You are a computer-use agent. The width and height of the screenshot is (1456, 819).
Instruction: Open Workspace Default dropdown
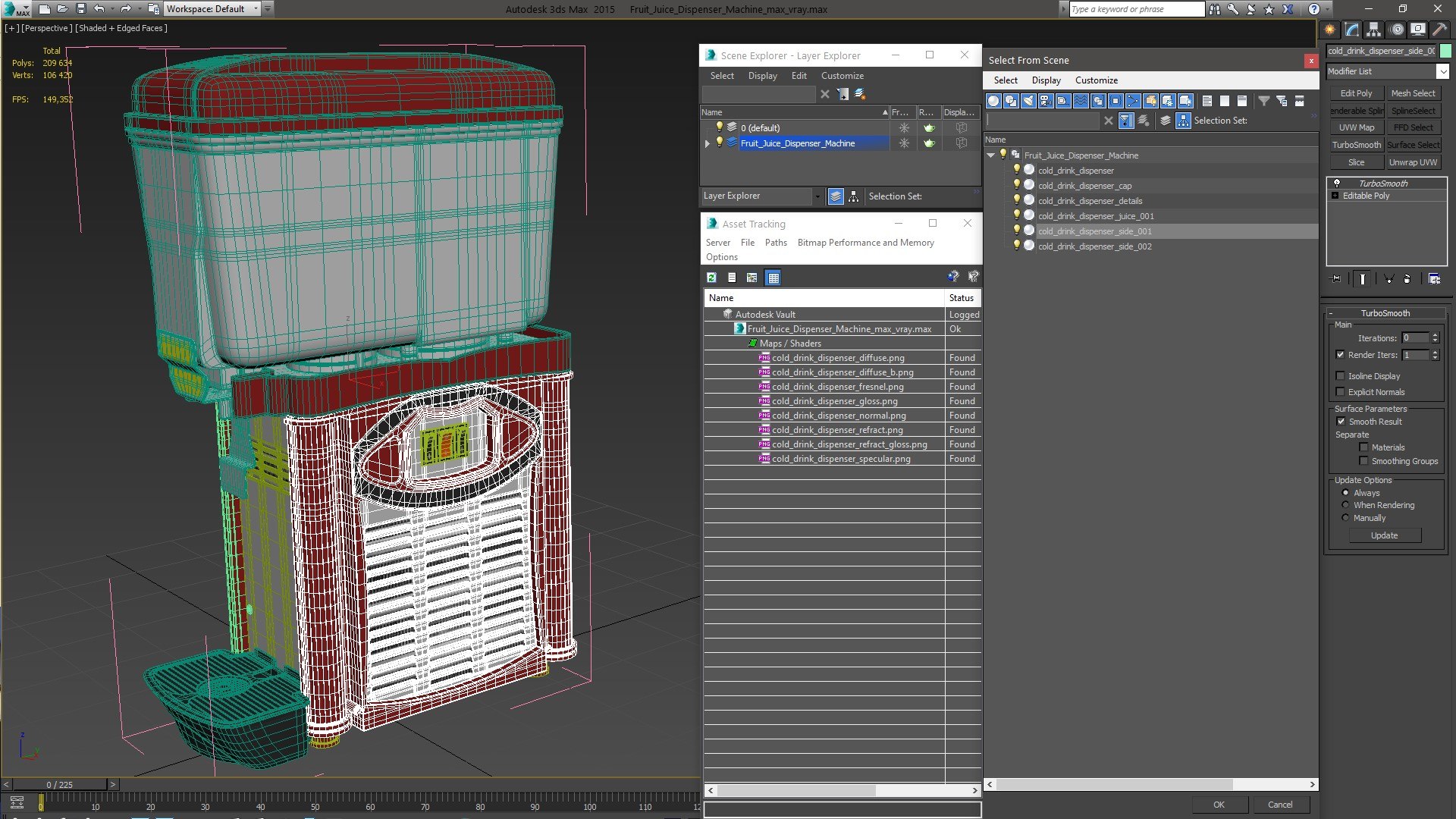pos(256,9)
